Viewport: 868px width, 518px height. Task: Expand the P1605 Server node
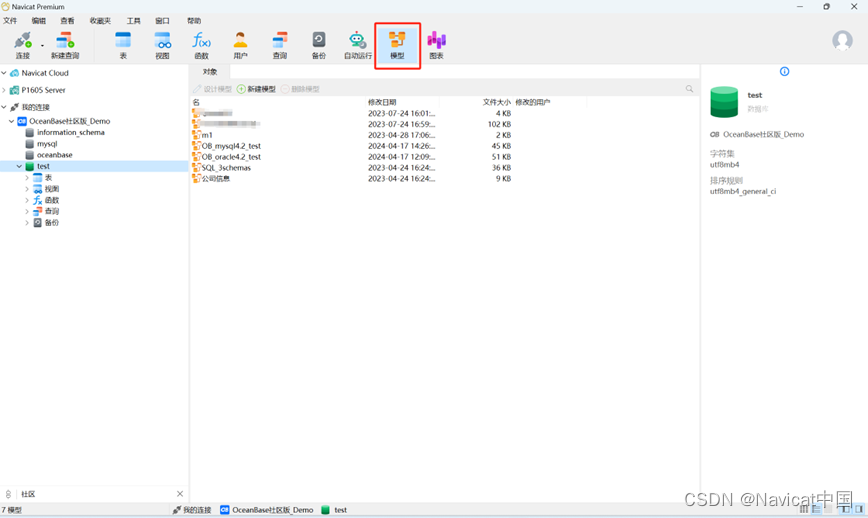(x=4, y=90)
